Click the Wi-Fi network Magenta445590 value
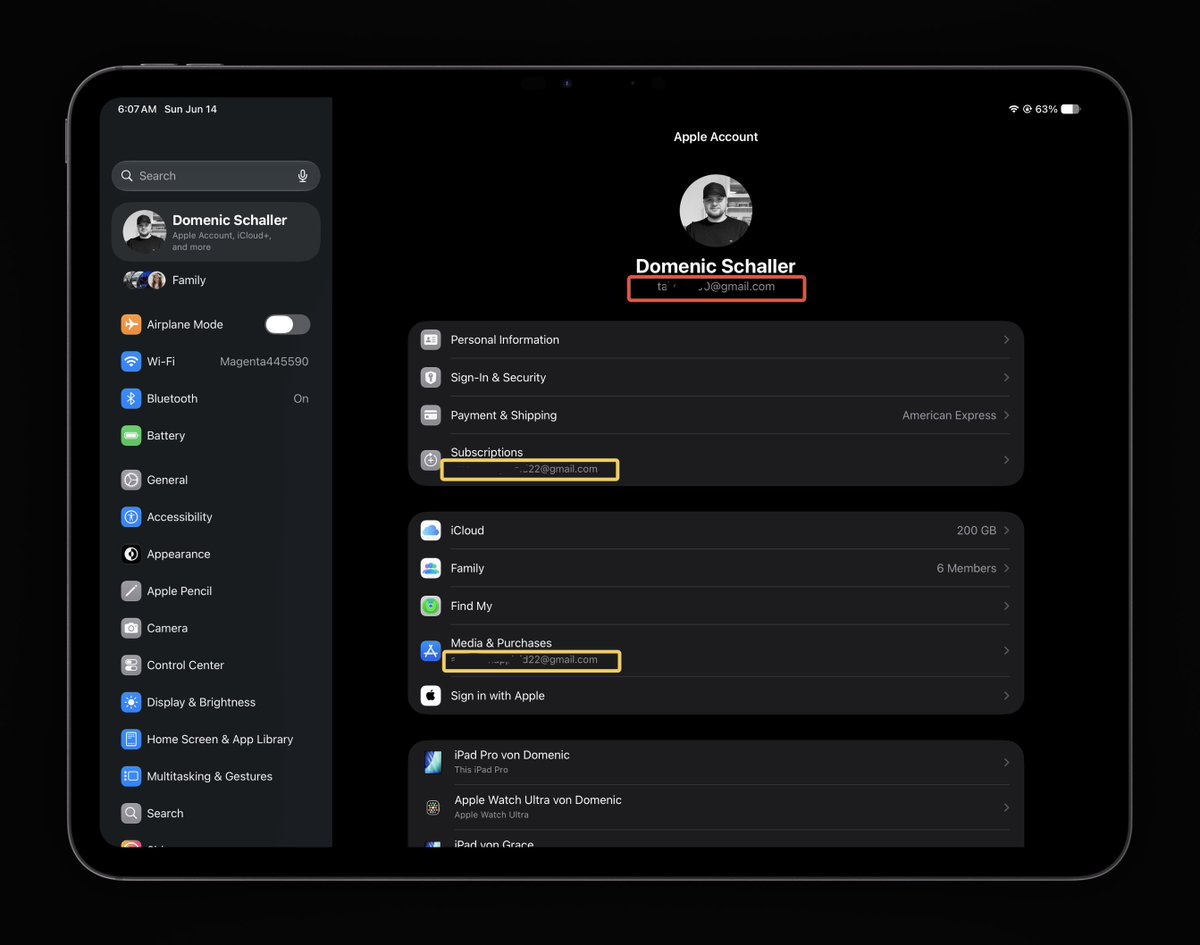Image resolution: width=1200 pixels, height=945 pixels. point(264,361)
